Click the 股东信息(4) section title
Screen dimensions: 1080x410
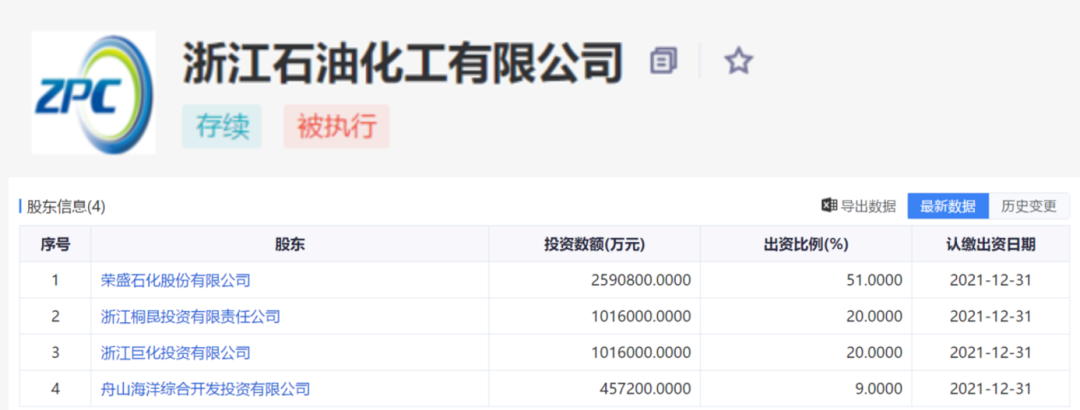pyautogui.click(x=65, y=206)
